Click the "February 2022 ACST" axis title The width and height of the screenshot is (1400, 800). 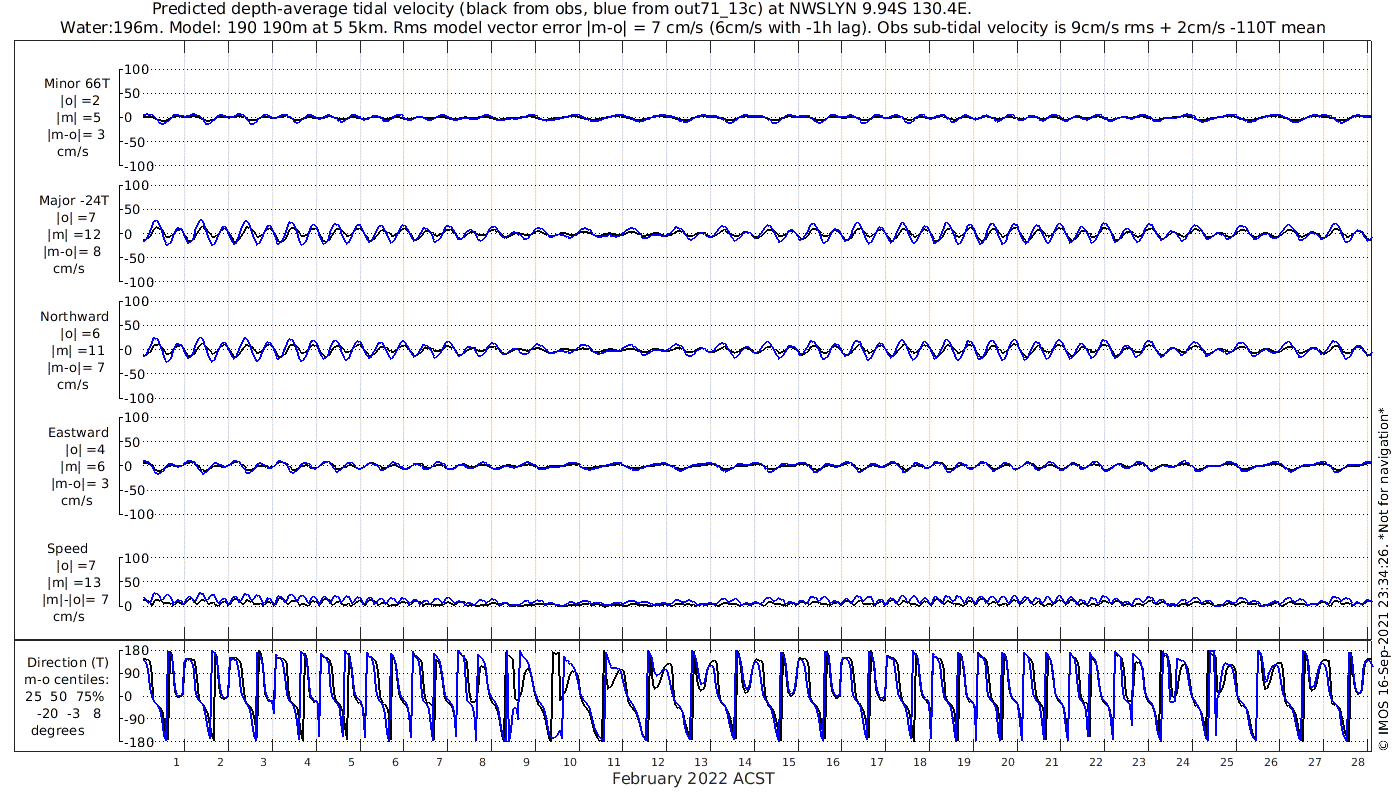pos(693,779)
